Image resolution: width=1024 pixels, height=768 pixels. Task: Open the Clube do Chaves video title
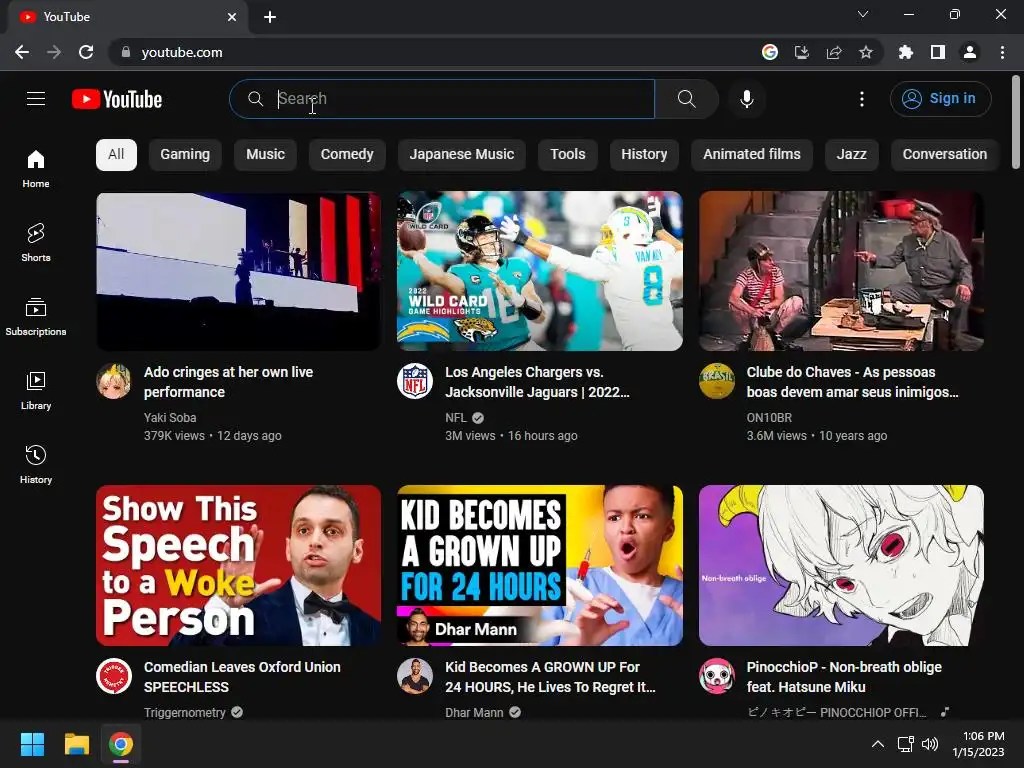(x=852, y=382)
